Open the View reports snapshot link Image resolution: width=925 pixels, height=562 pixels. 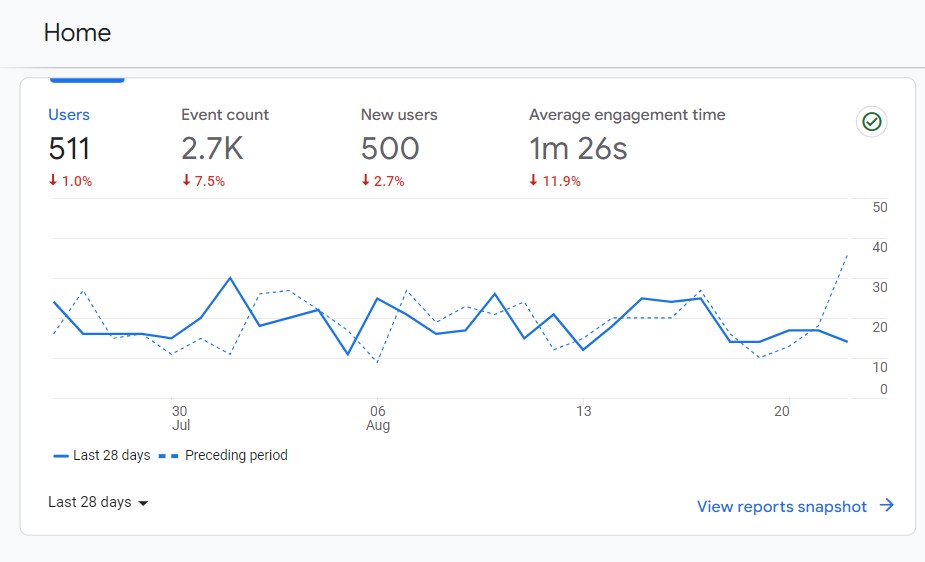781,507
